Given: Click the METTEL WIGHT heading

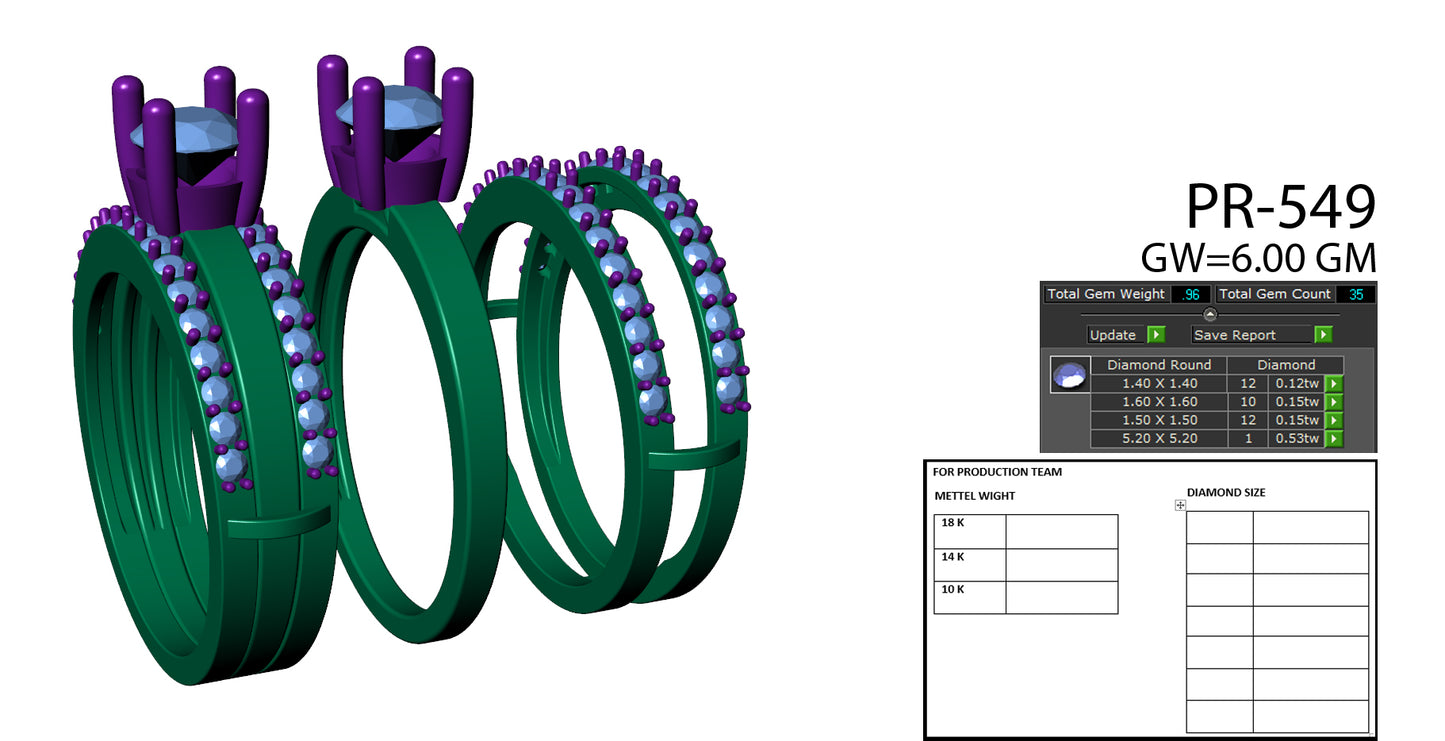Looking at the screenshot, I should (x=975, y=496).
